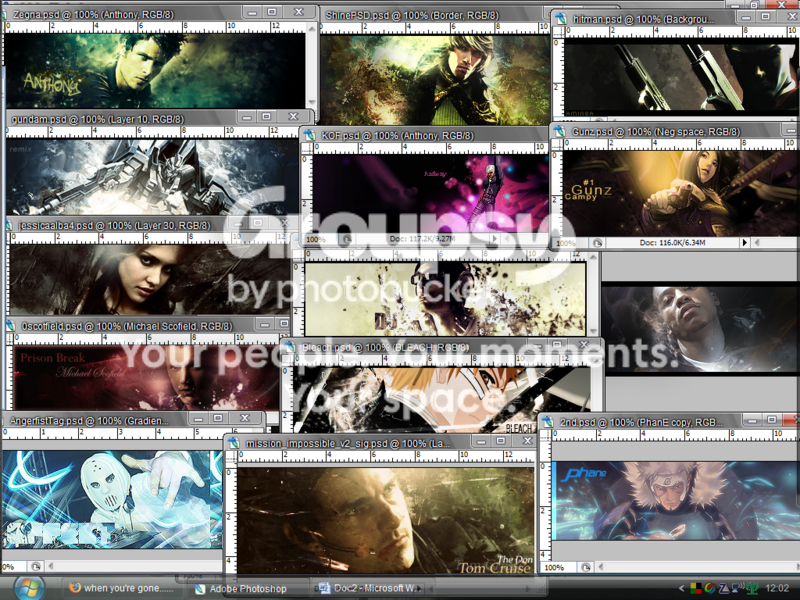
Task: Click the scroll-down arrow in Zegna.psd
Action: [311, 103]
